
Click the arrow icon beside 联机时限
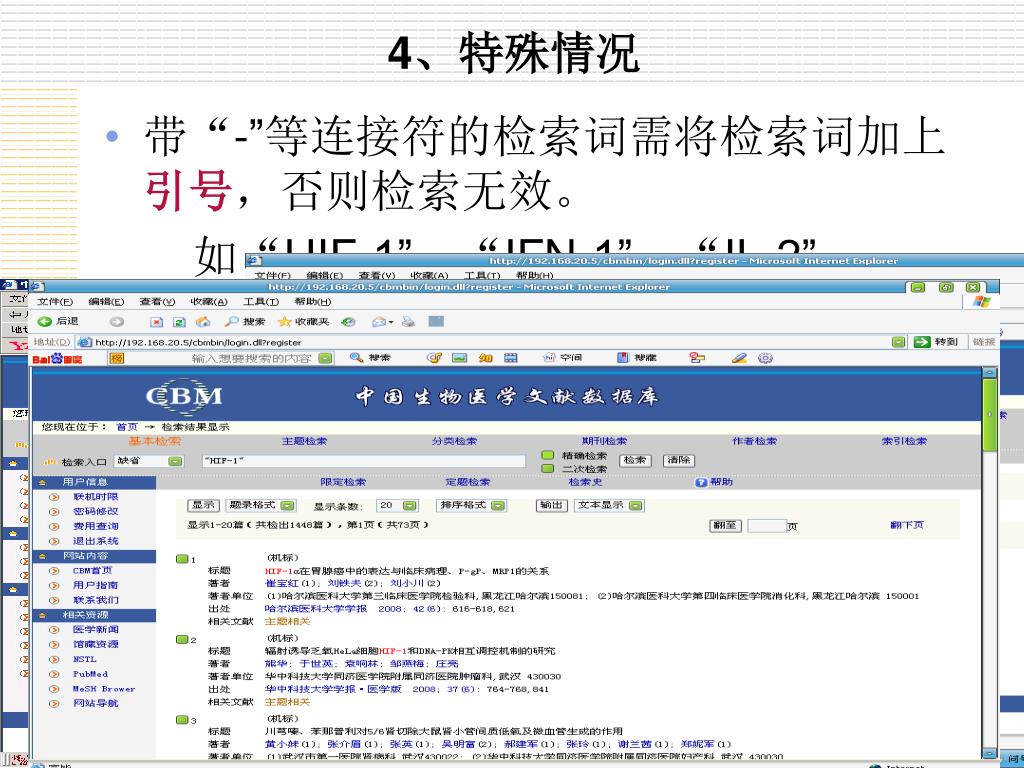click(x=54, y=497)
